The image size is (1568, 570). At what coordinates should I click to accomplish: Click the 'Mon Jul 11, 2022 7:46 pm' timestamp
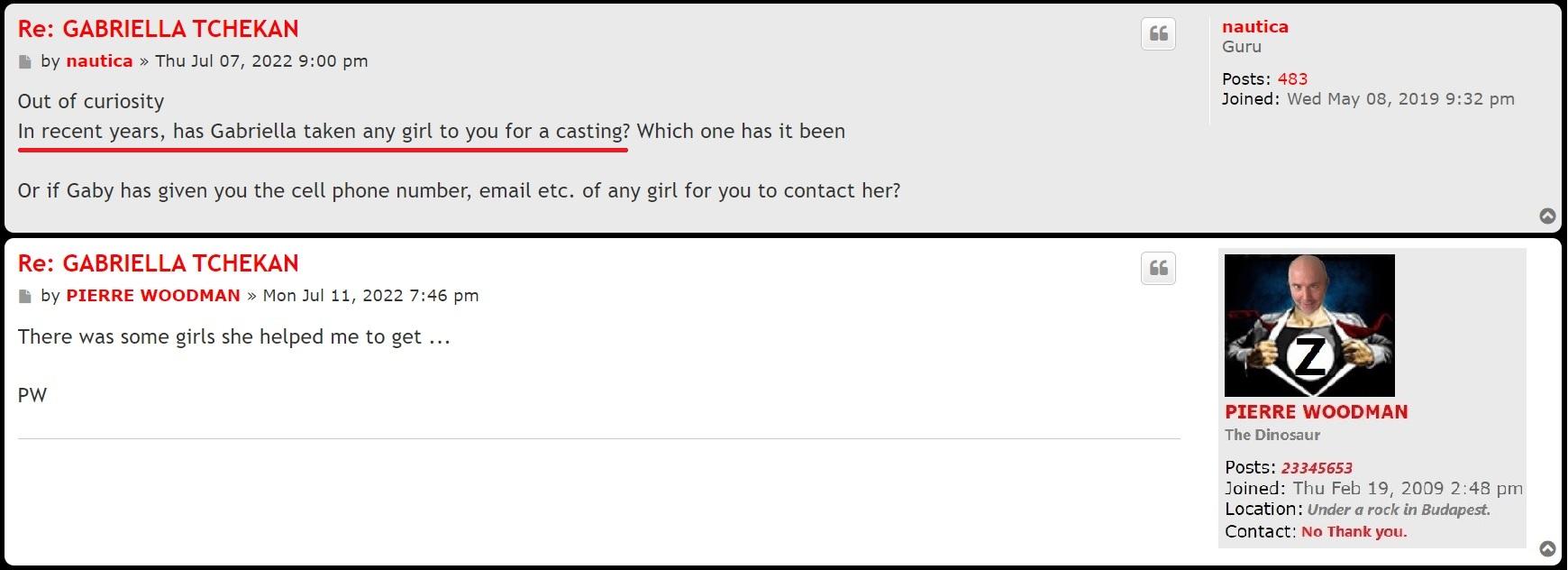[370, 296]
